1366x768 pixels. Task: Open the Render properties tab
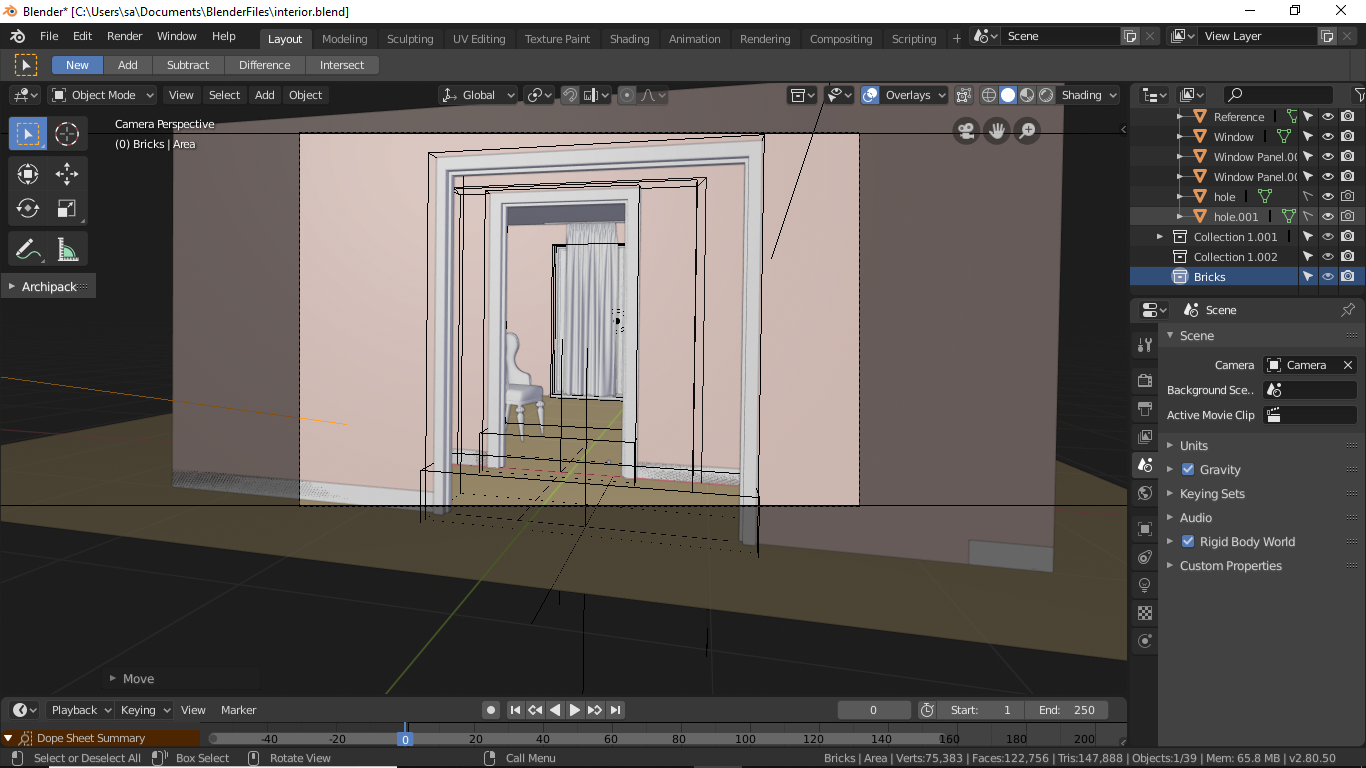coord(1145,381)
